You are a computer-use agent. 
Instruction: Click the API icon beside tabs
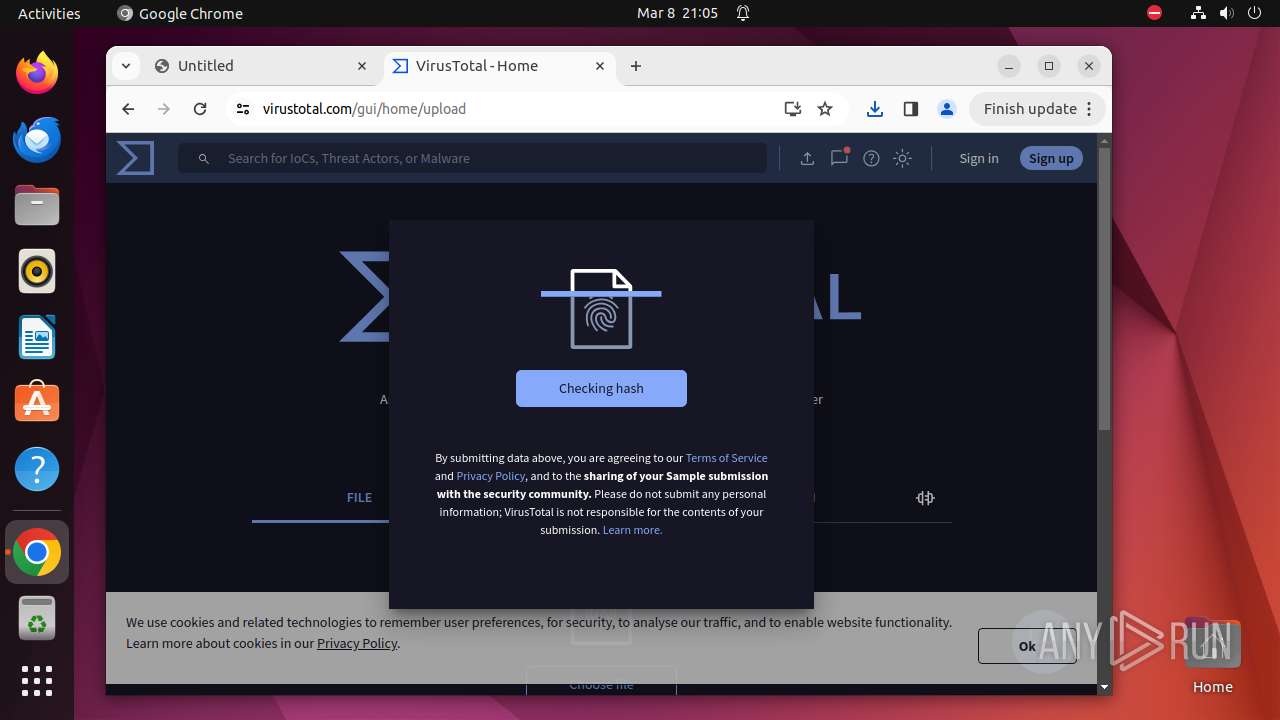(x=925, y=498)
